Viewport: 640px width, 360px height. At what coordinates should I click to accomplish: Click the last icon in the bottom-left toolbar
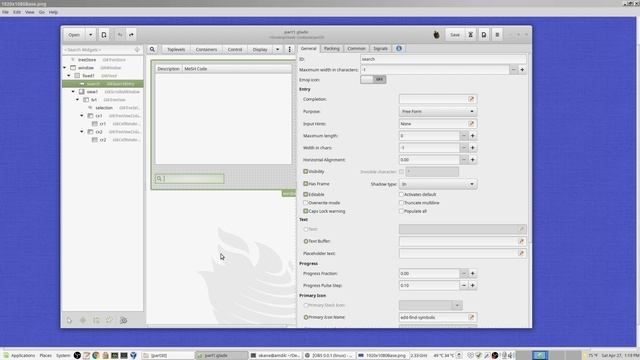[123, 320]
